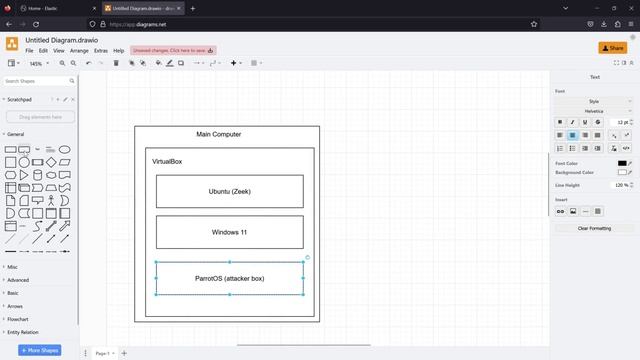Image resolution: width=640 pixels, height=360 pixels.
Task: Click the More Shapes button
Action: 40,350
